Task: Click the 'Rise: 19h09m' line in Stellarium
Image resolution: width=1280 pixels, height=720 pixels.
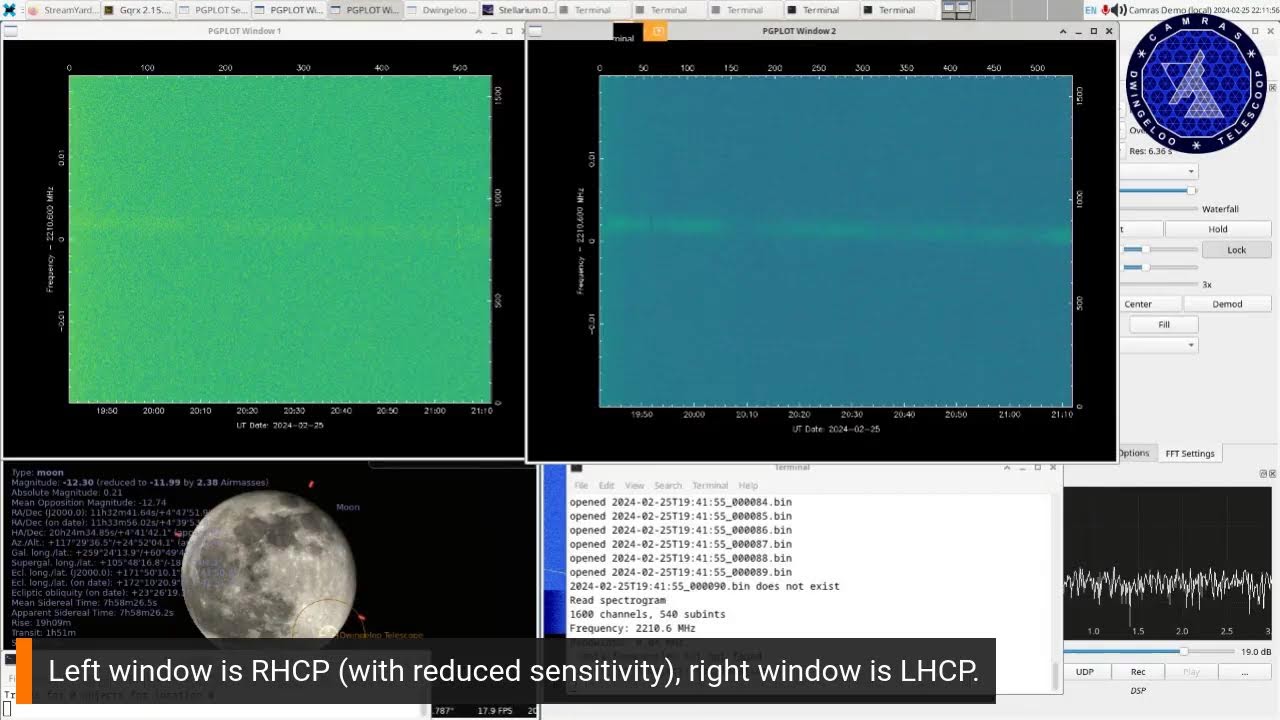Action: (x=39, y=622)
